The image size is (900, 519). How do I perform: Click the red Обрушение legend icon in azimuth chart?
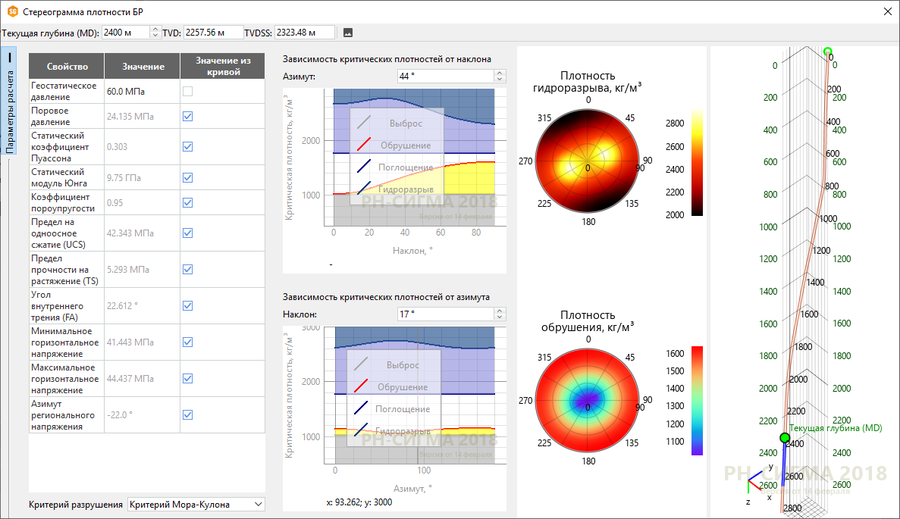pos(365,387)
